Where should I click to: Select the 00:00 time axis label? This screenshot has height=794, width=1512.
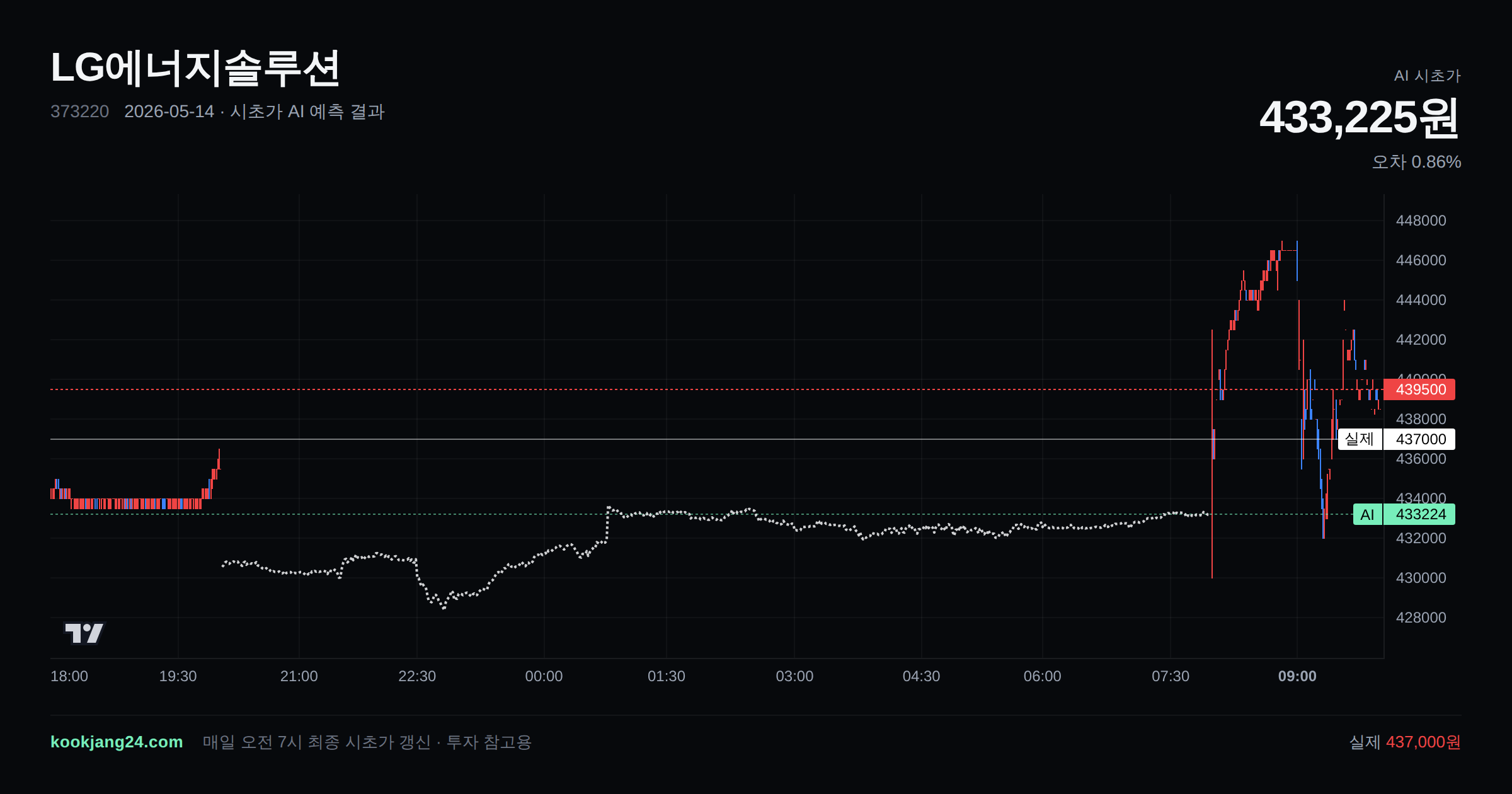click(544, 676)
